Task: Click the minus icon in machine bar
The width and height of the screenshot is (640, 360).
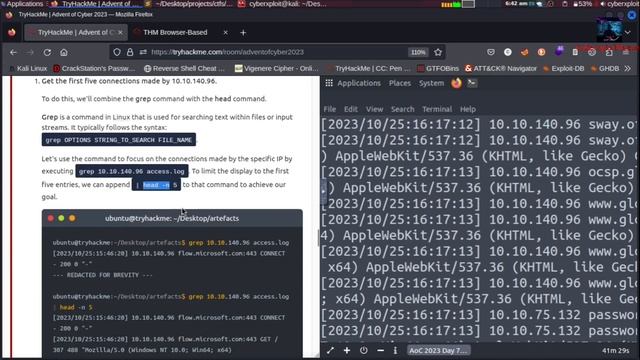Action: tap(380, 350)
